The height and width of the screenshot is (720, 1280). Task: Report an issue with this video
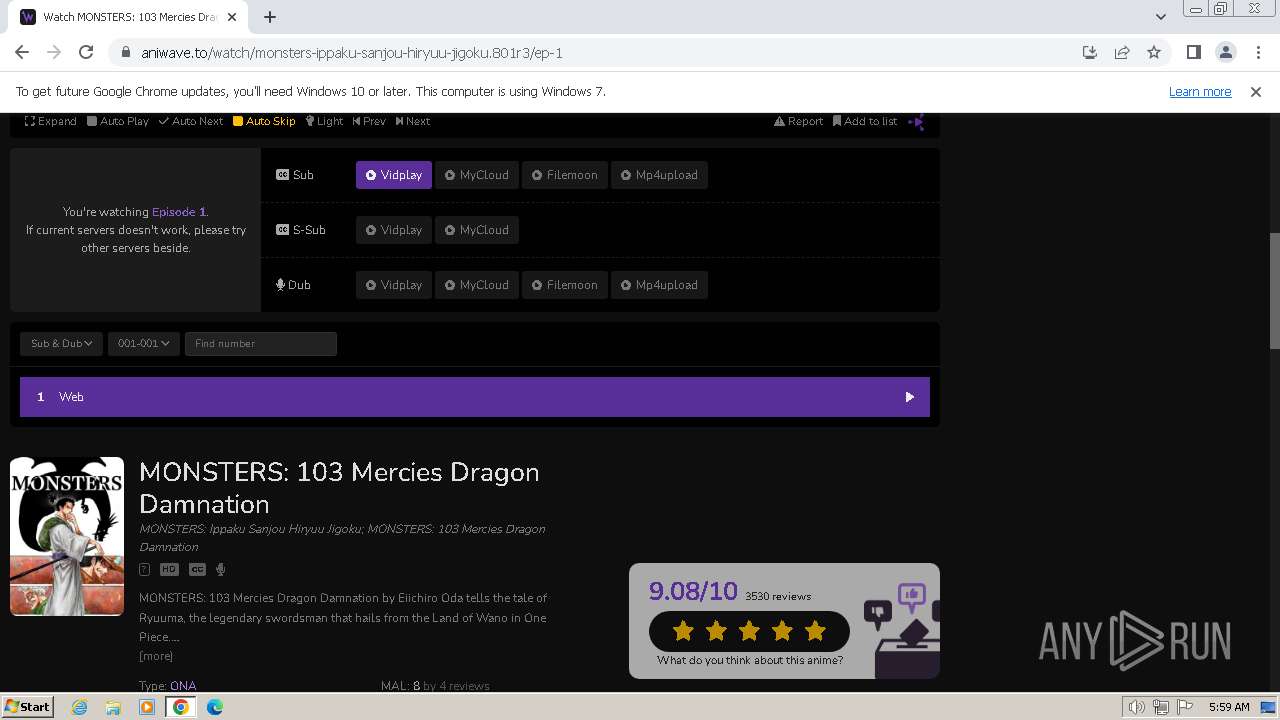pyautogui.click(x=798, y=121)
